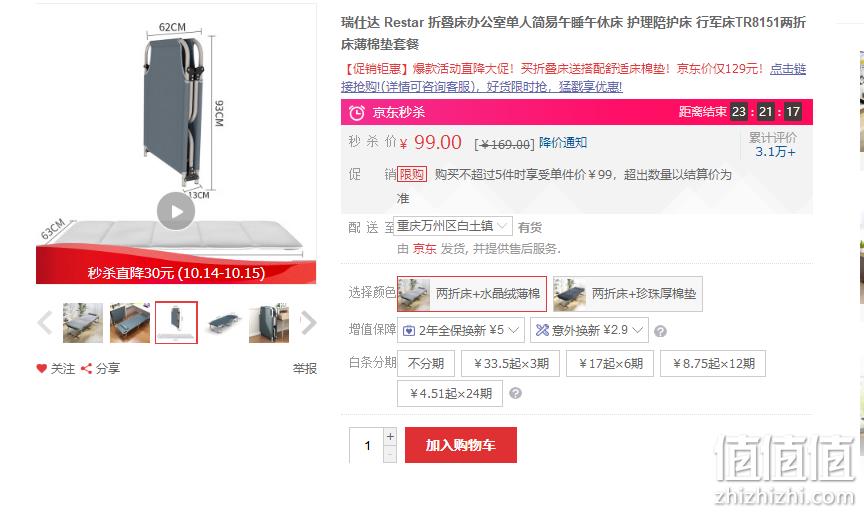Screen dimensions: 864x514
Task: Play the product video
Action: click(176, 211)
